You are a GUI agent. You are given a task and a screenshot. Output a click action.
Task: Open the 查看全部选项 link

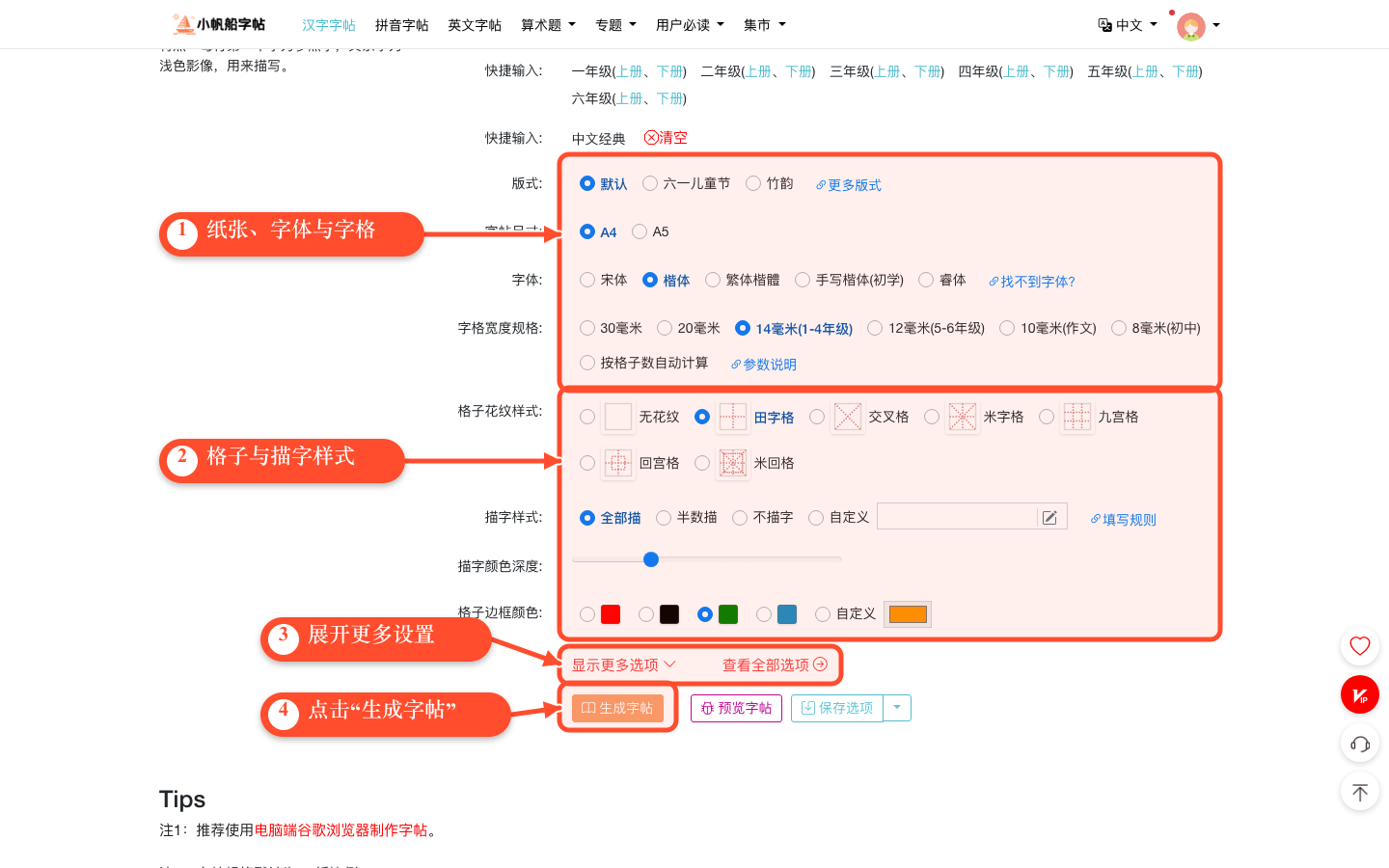(x=775, y=665)
